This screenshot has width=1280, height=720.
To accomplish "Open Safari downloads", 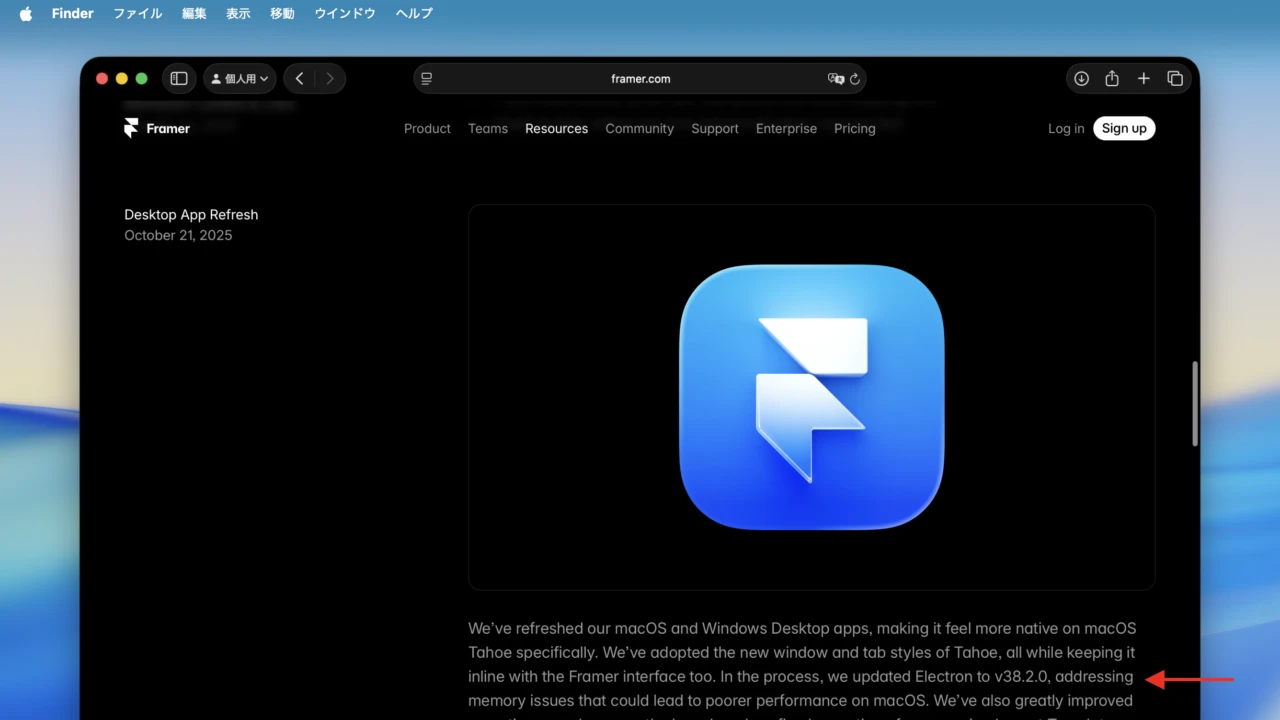I will point(1081,78).
